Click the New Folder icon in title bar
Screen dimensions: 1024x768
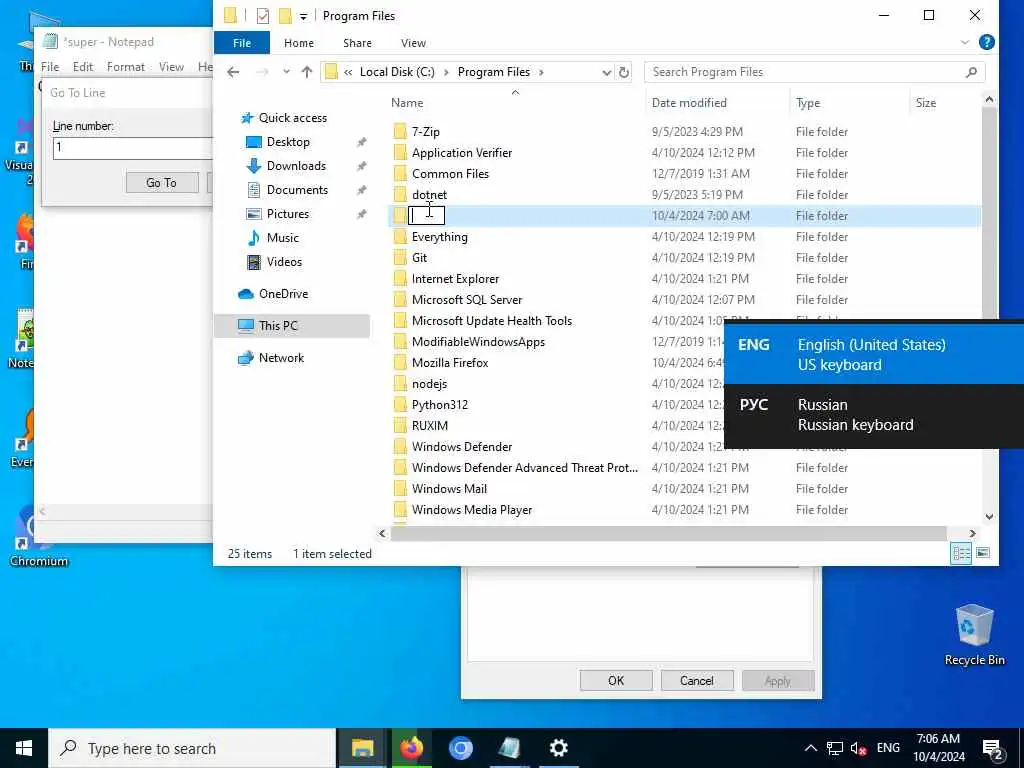pyautogui.click(x=285, y=16)
